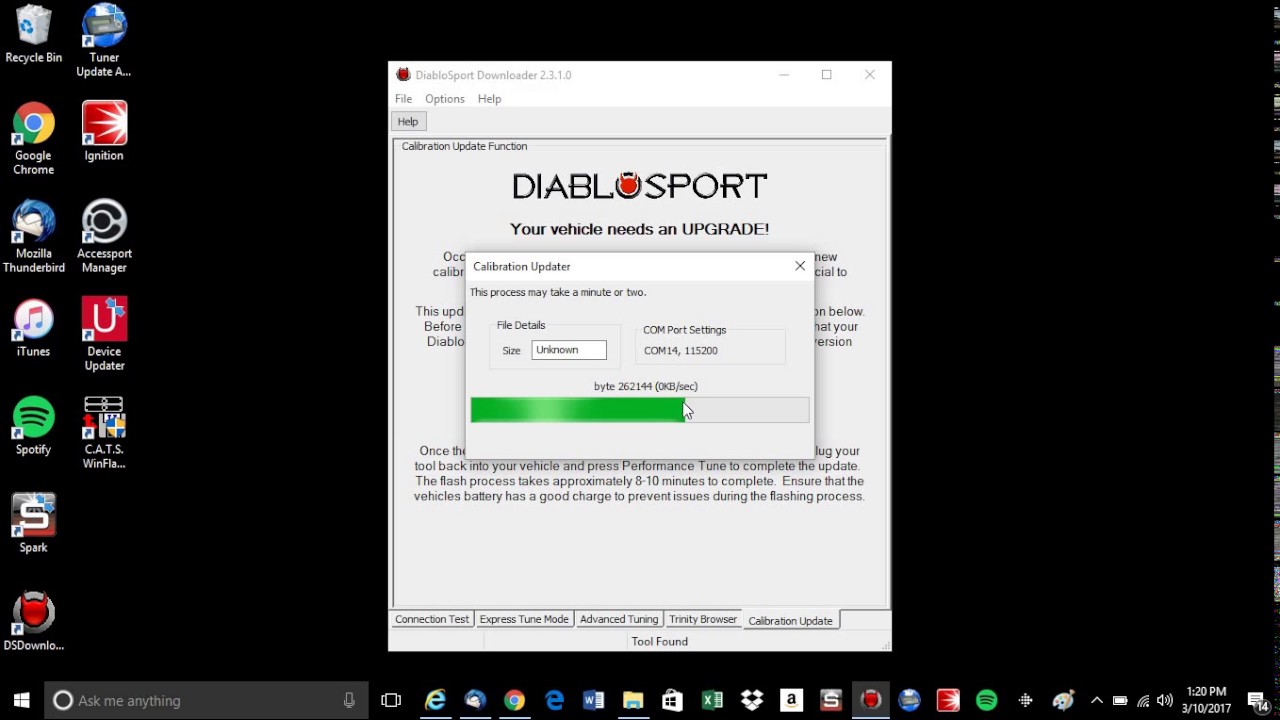
Task: Open Microsoft Edge from the taskbar
Action: click(554, 700)
